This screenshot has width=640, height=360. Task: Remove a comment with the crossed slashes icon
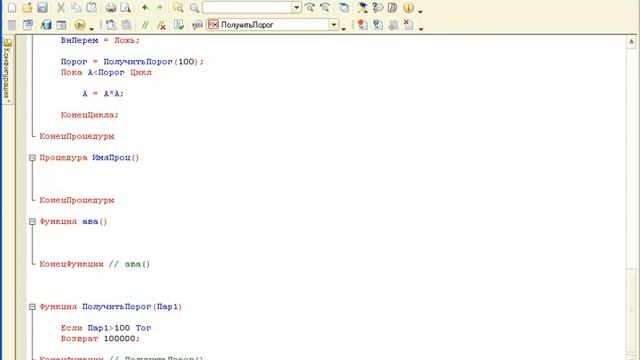click(162, 25)
